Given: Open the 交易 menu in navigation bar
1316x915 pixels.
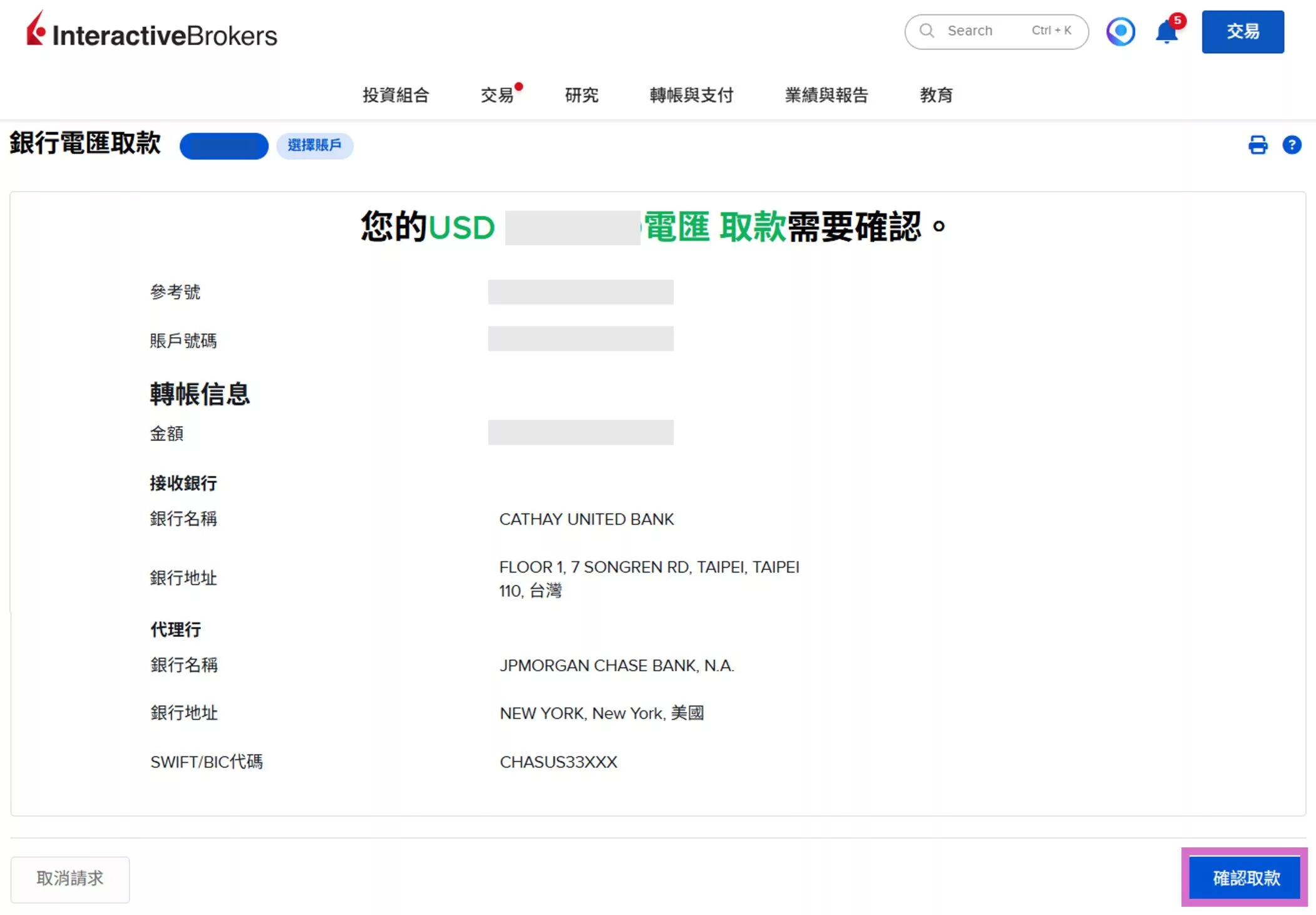Looking at the screenshot, I should tap(497, 95).
